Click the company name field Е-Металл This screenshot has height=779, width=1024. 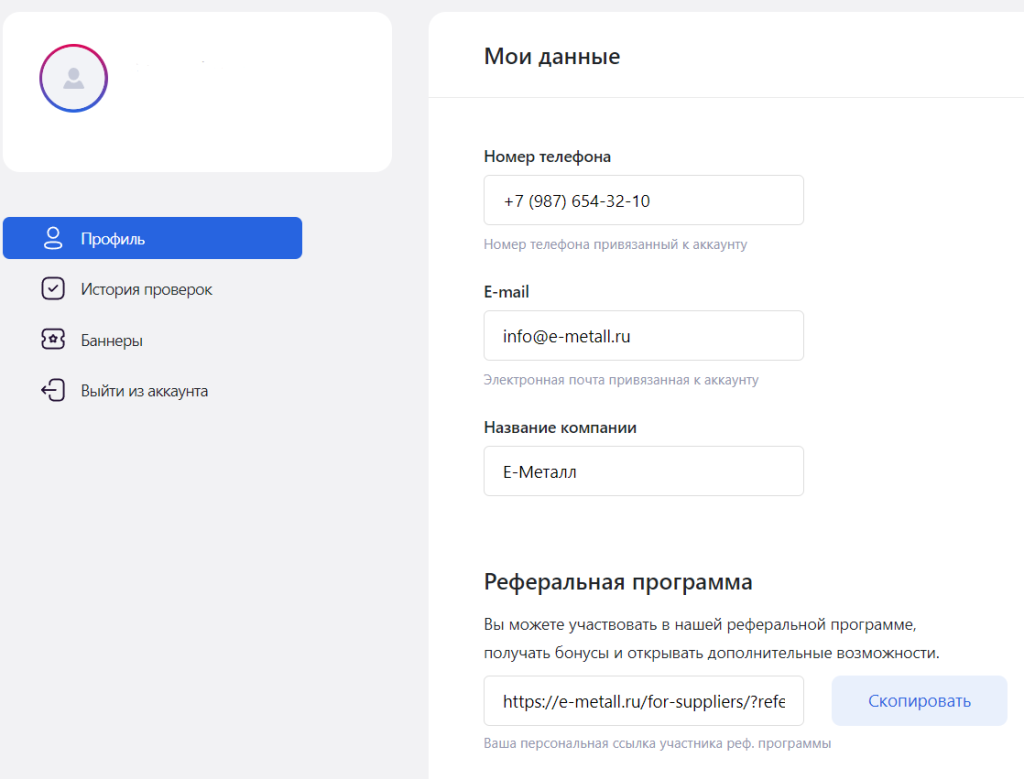pos(643,471)
